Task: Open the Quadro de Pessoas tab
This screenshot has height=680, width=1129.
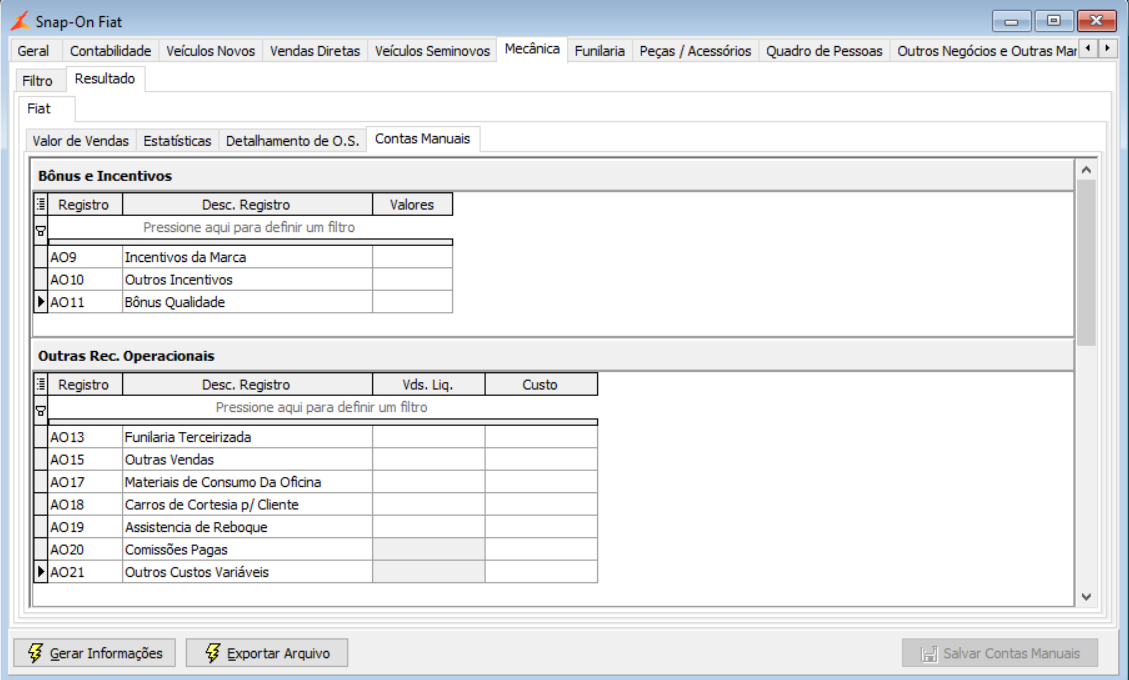Action: (824, 50)
